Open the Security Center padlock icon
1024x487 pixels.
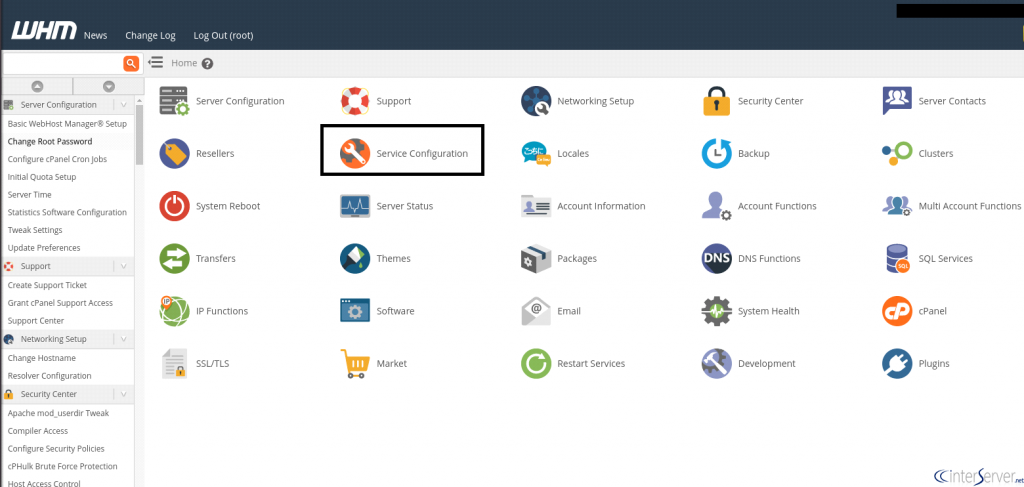pos(716,101)
